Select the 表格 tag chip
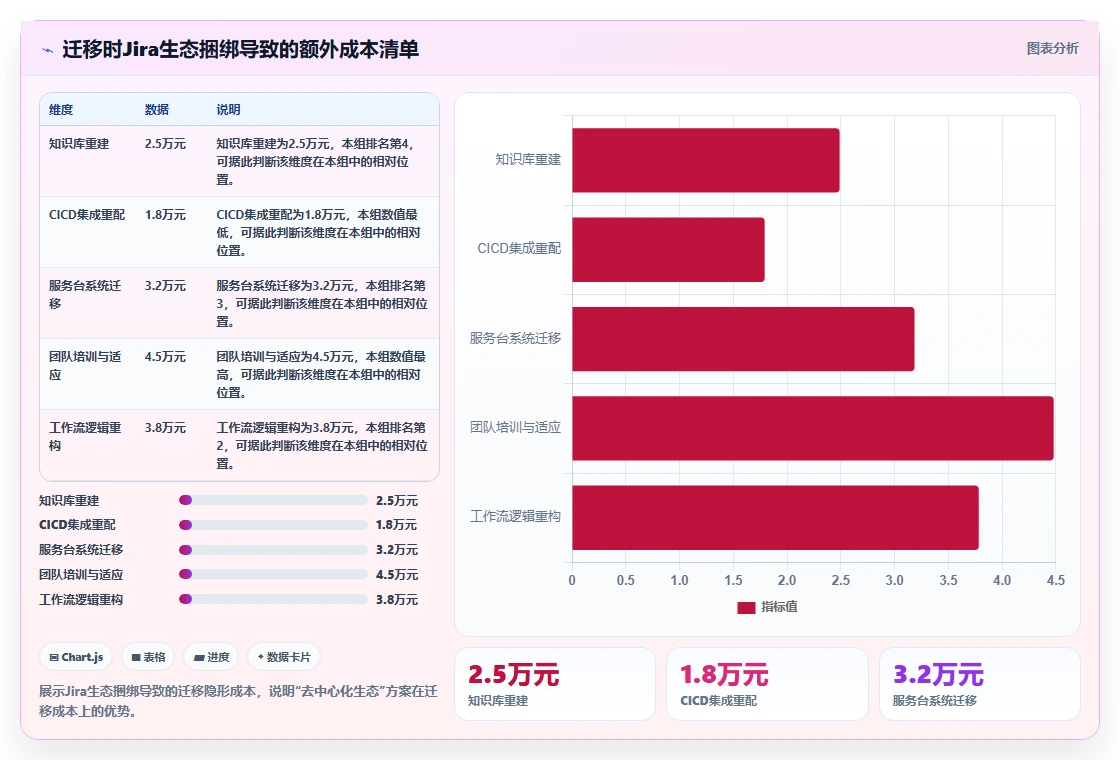 click(x=148, y=657)
